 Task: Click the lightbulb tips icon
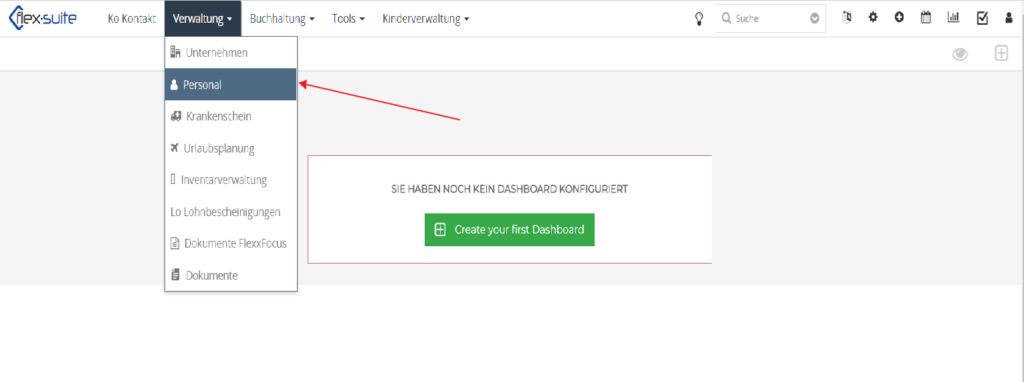(x=699, y=19)
